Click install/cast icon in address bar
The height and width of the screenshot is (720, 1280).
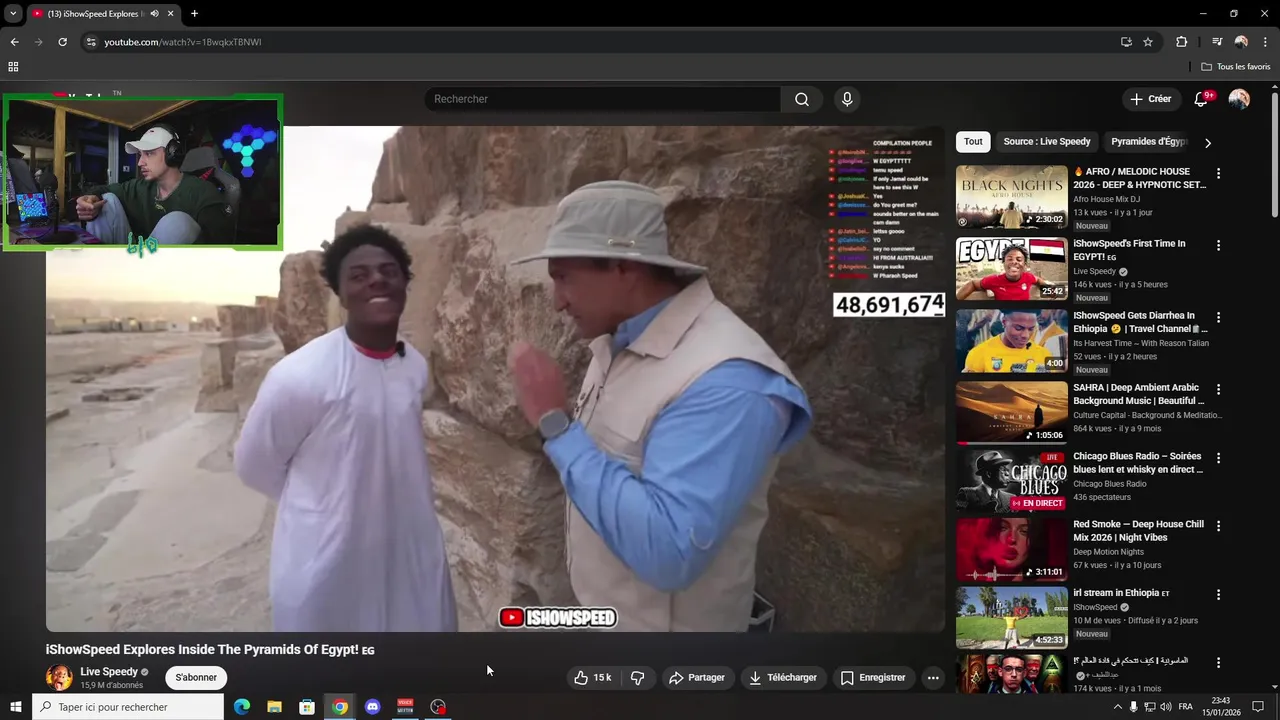(1126, 42)
